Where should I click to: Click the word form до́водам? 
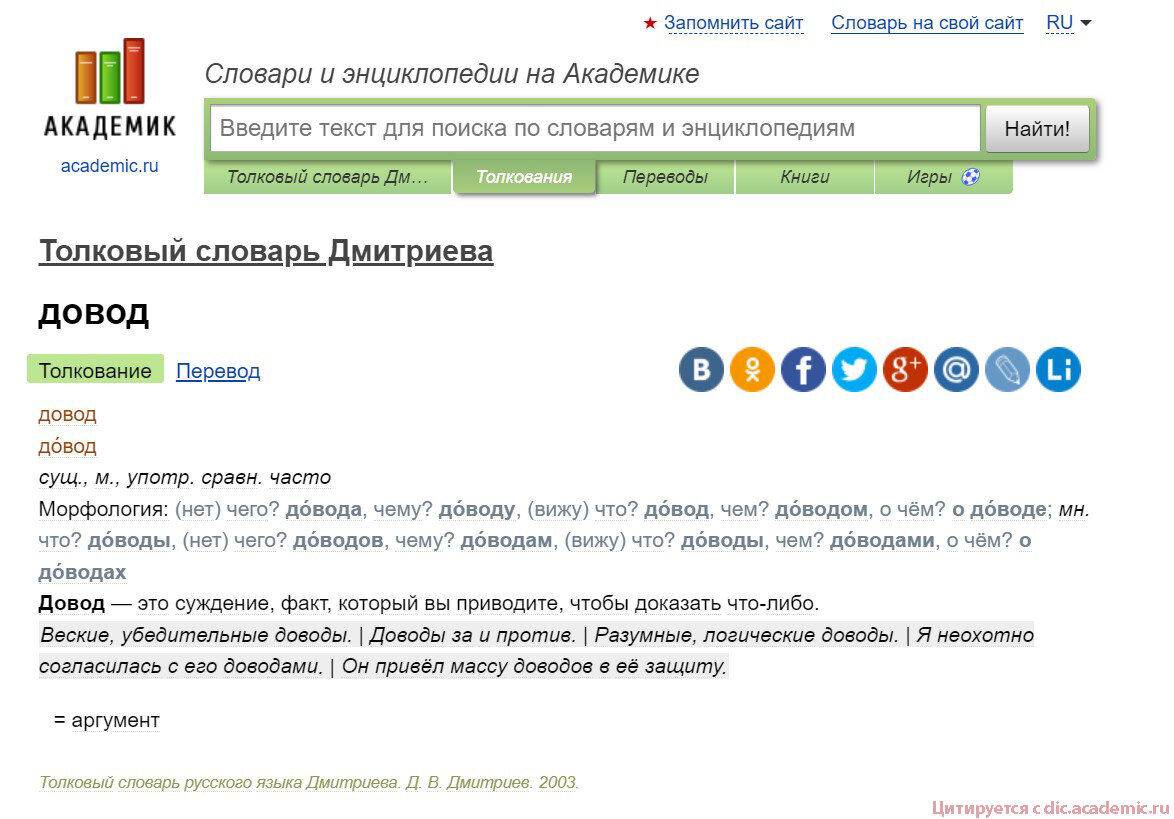pos(506,541)
